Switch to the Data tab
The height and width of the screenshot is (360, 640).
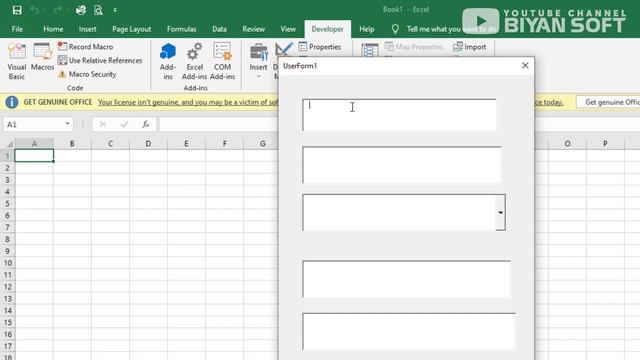coord(219,29)
